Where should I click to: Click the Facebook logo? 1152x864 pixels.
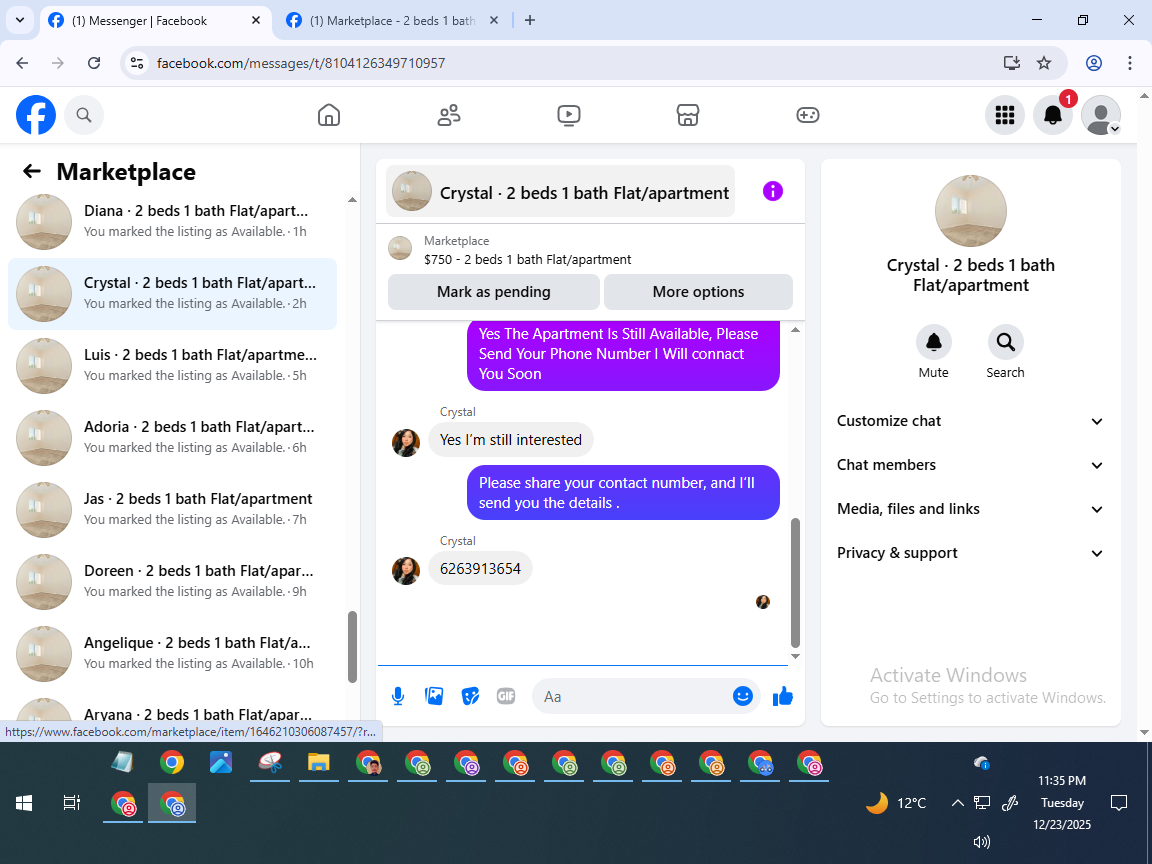pyautogui.click(x=36, y=115)
